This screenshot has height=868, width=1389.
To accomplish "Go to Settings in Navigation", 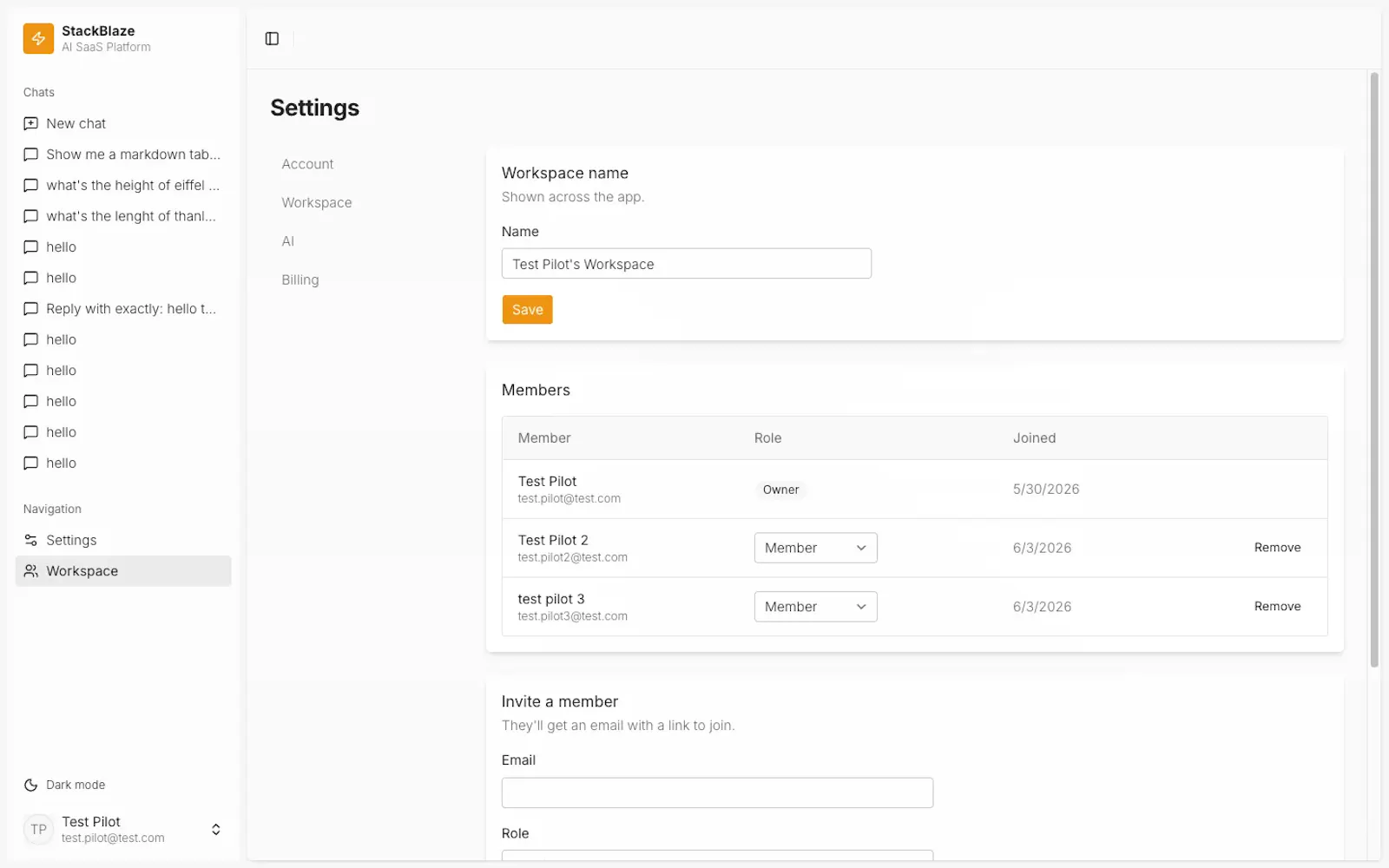I will coord(123,540).
